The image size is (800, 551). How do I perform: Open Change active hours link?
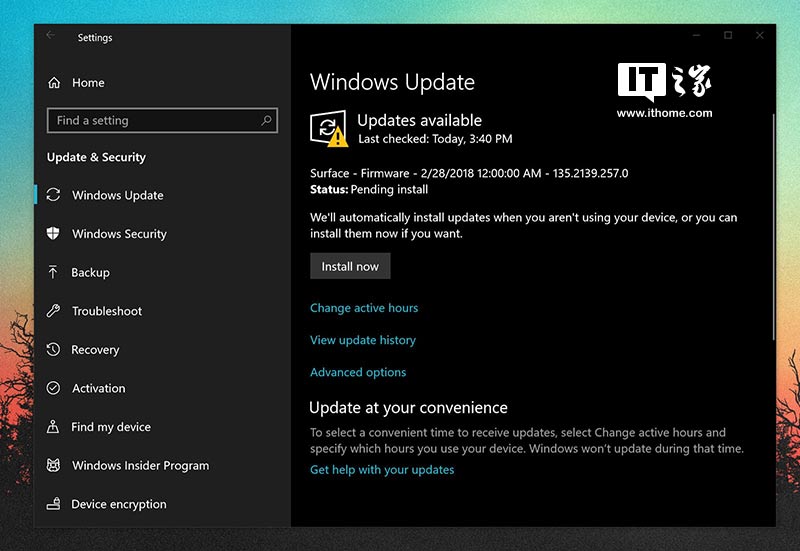tap(364, 308)
